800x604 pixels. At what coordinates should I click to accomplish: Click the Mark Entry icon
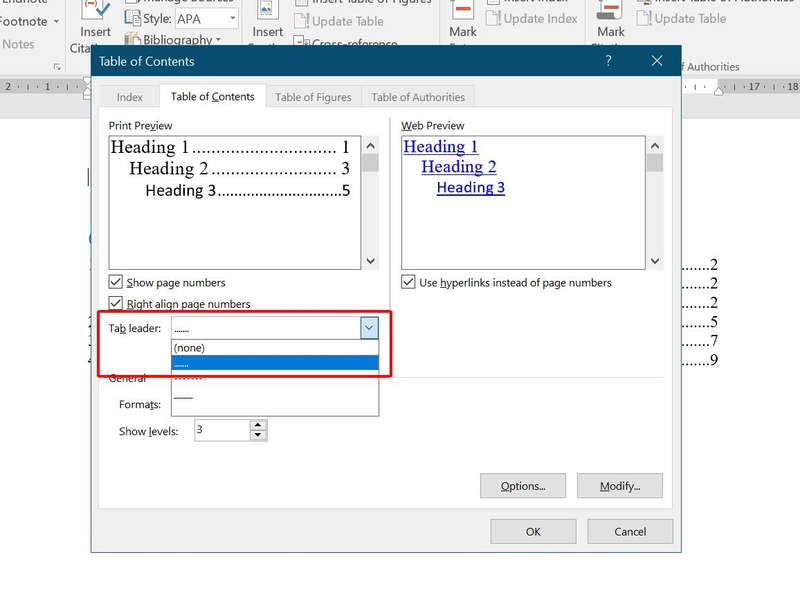click(x=463, y=10)
